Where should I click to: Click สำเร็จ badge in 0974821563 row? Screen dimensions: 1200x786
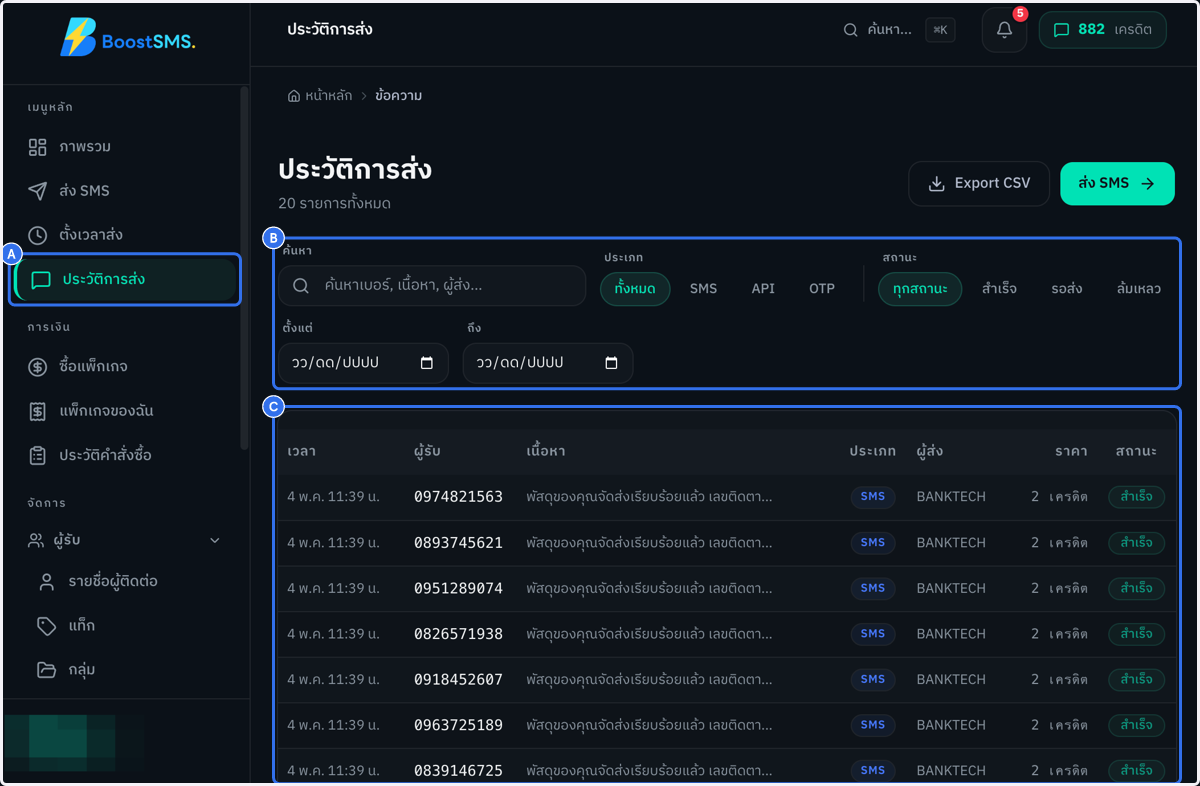1136,497
